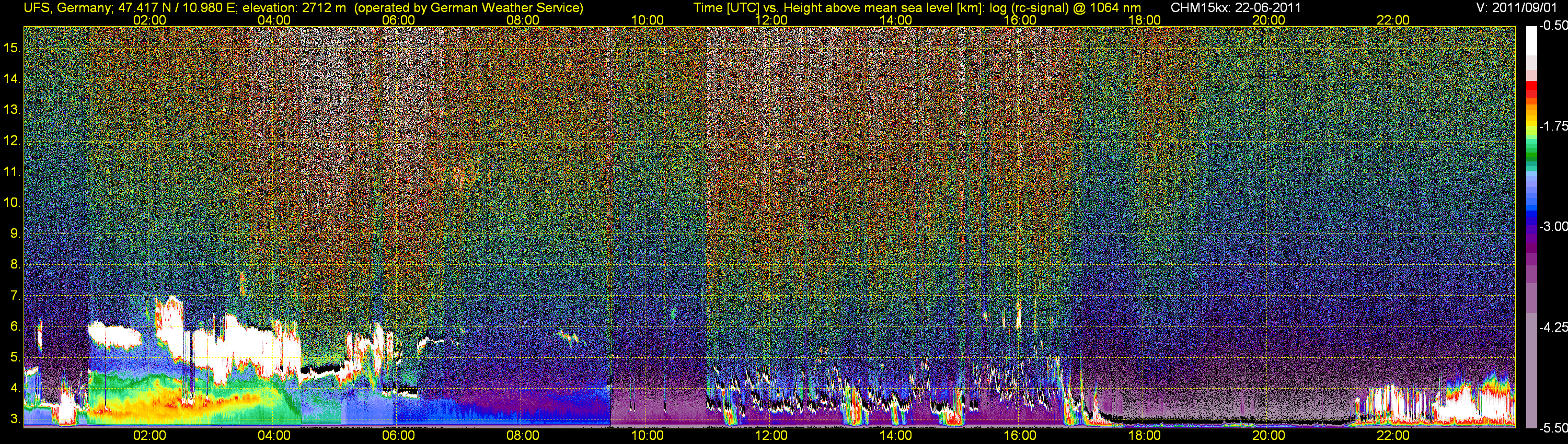The width and height of the screenshot is (1568, 444).
Task: Click the '4.' height axis label
Action: 15,388
